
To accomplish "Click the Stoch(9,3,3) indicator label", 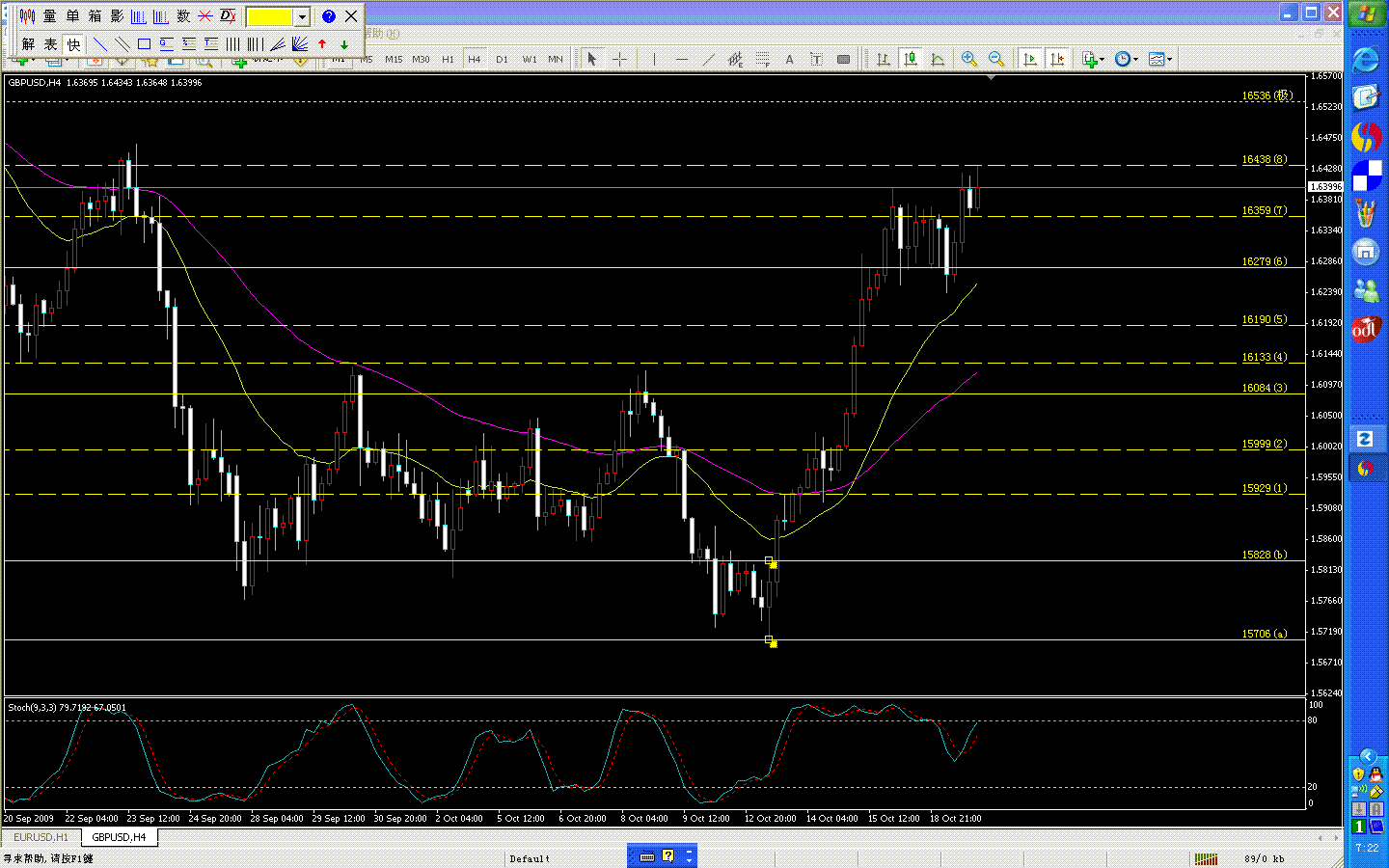I will pos(68,707).
